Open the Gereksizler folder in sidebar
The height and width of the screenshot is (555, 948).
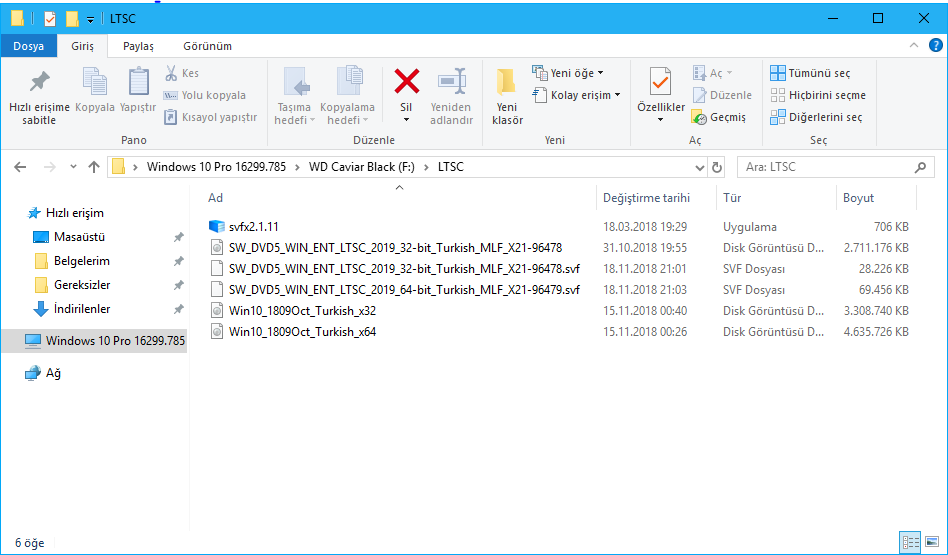[71, 285]
